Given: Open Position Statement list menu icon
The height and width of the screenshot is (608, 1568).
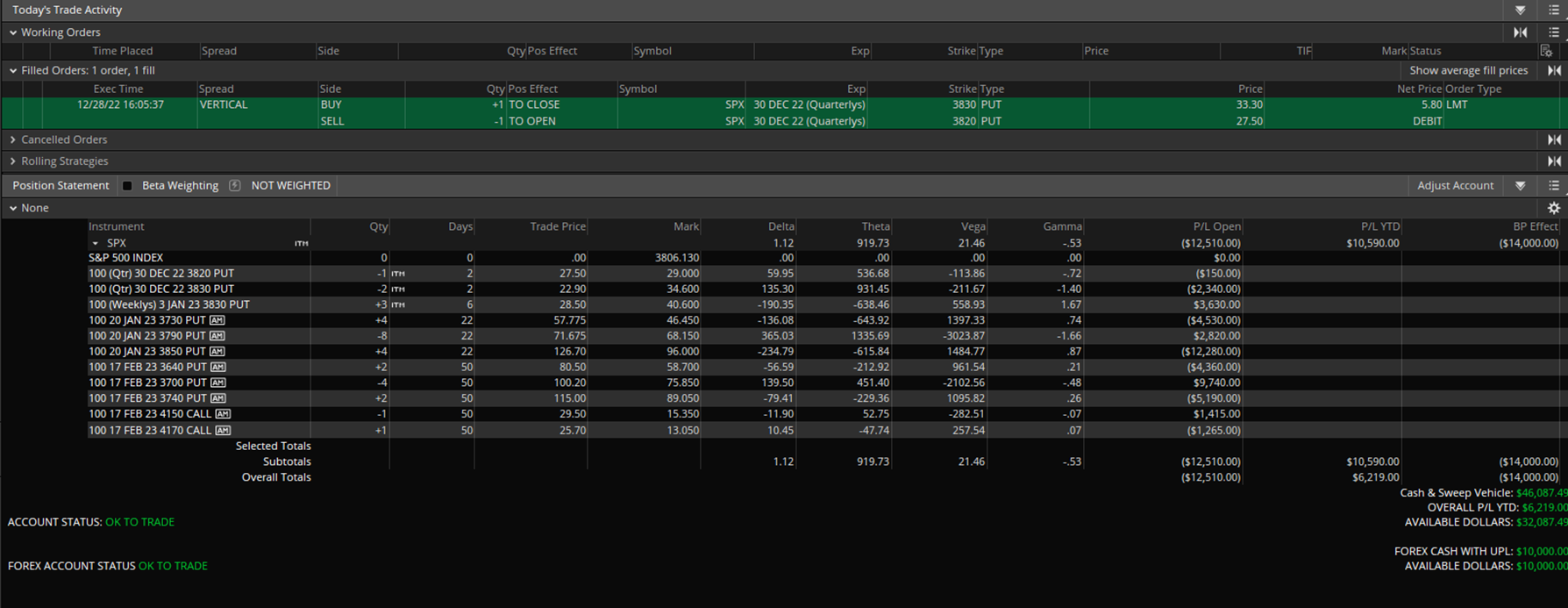Looking at the screenshot, I should 1554,185.
